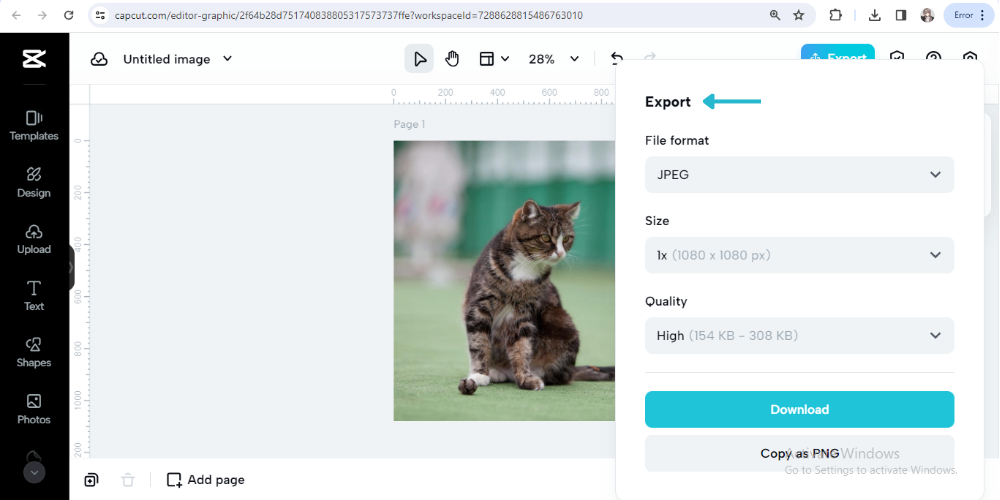Click the duplicate page icon
Viewport: 1000px width, 500px height.
[91, 480]
